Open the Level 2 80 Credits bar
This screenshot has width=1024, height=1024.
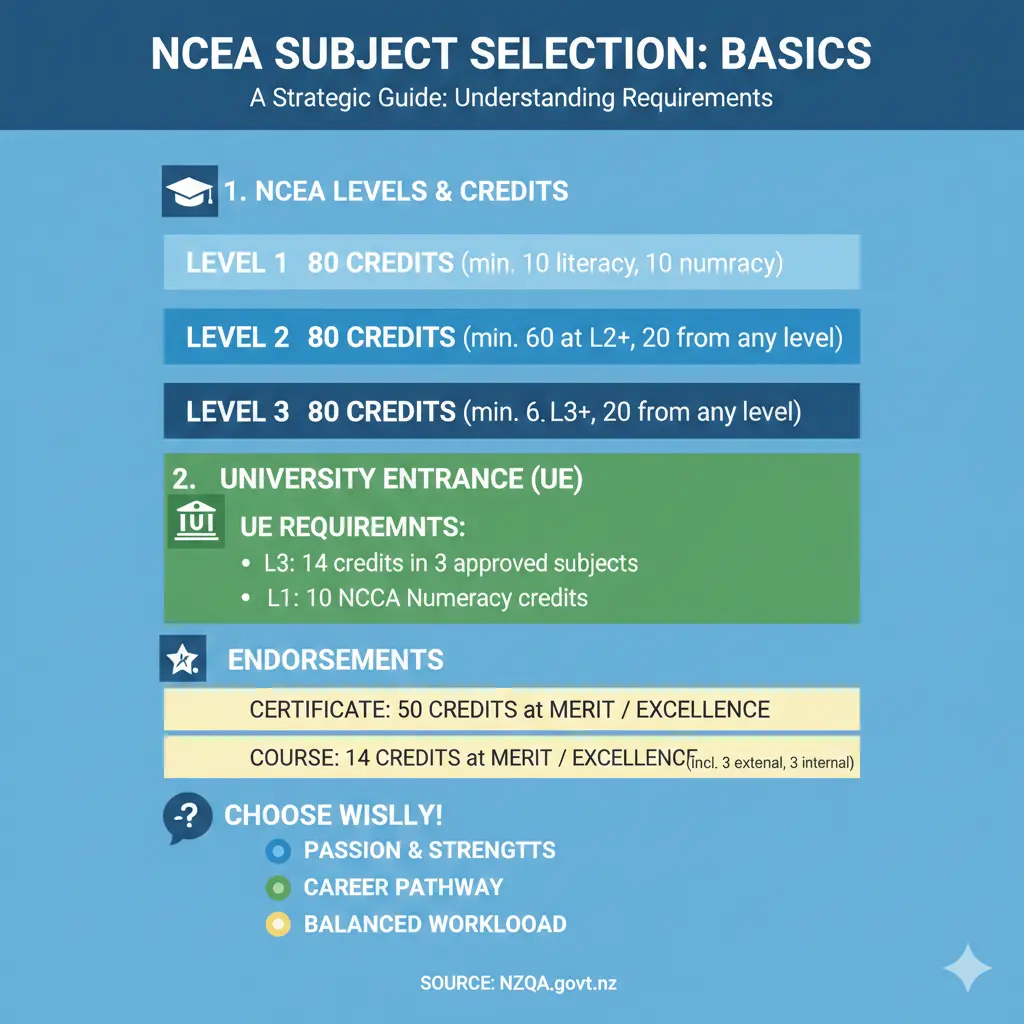pyautogui.click(x=511, y=337)
